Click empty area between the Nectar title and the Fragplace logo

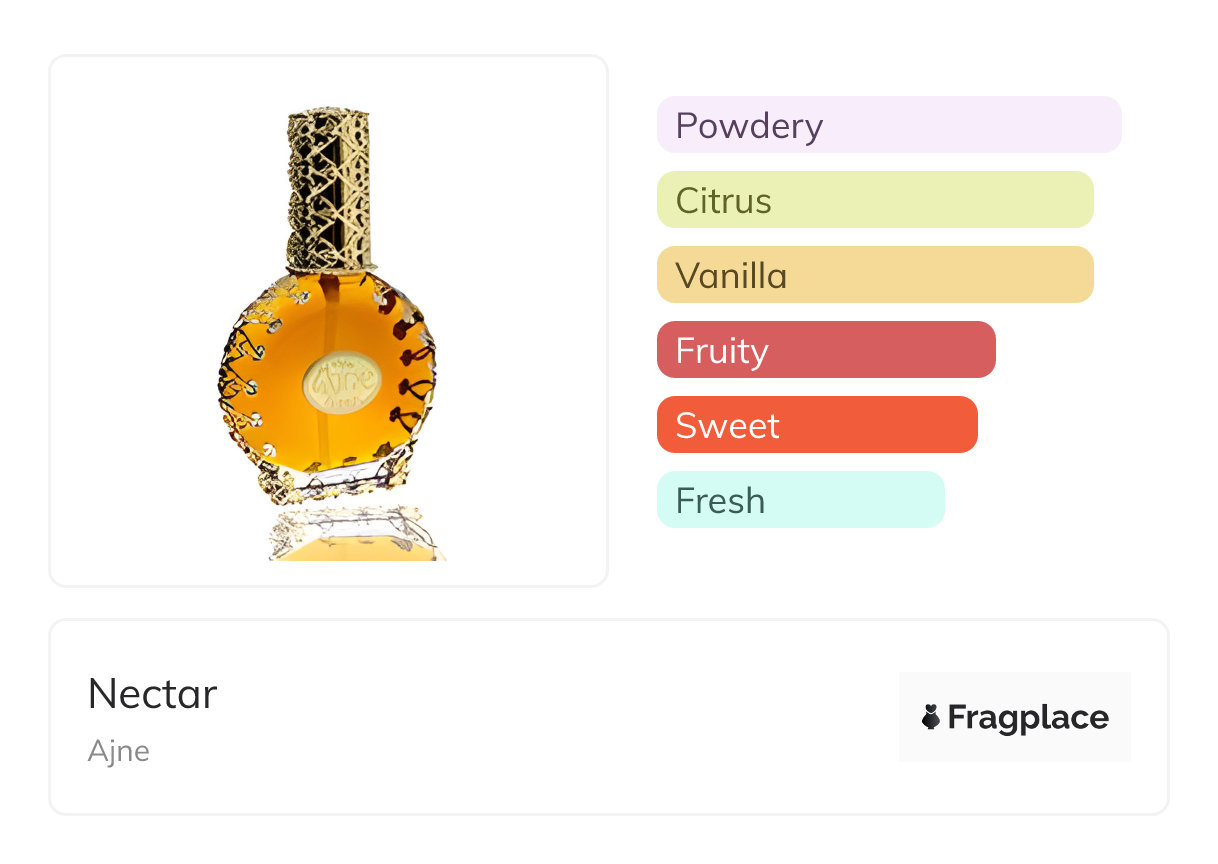pos(560,717)
